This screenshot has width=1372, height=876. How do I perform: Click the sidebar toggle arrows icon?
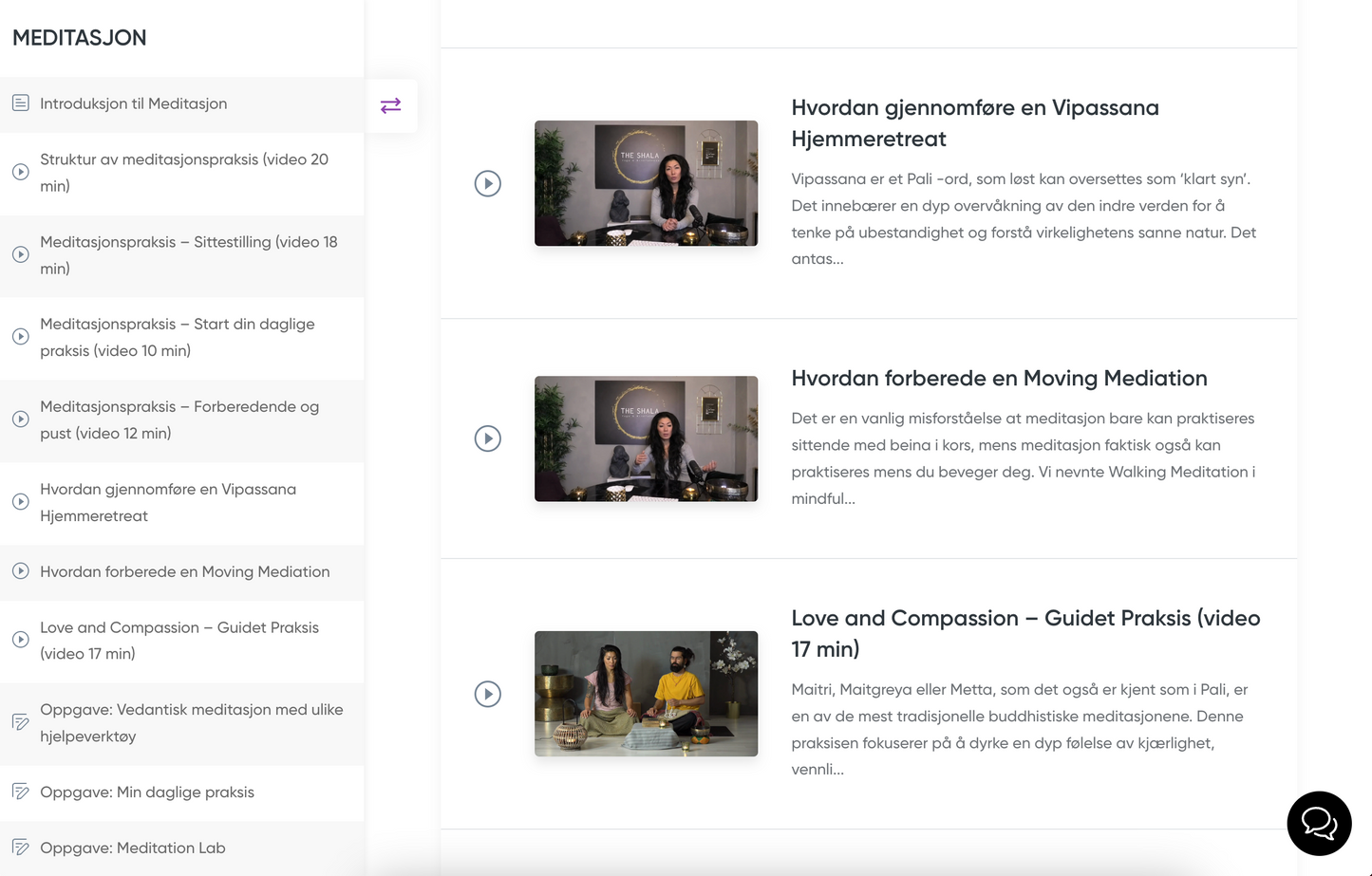(x=390, y=105)
